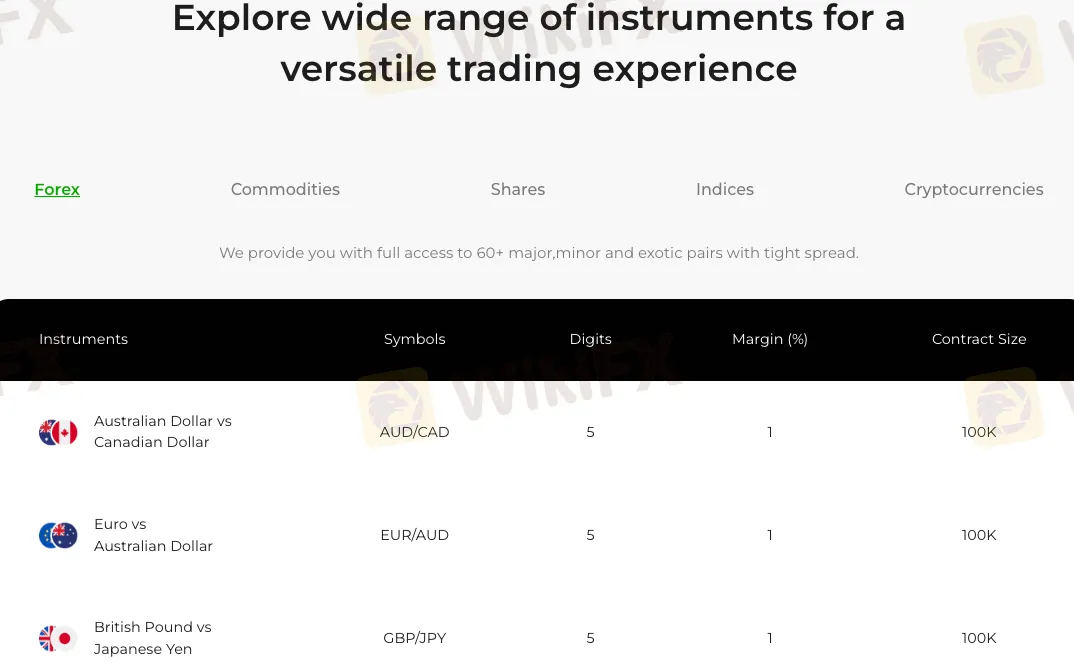
Task: Click the 100K contract size for AUD/CAD
Action: (x=979, y=432)
